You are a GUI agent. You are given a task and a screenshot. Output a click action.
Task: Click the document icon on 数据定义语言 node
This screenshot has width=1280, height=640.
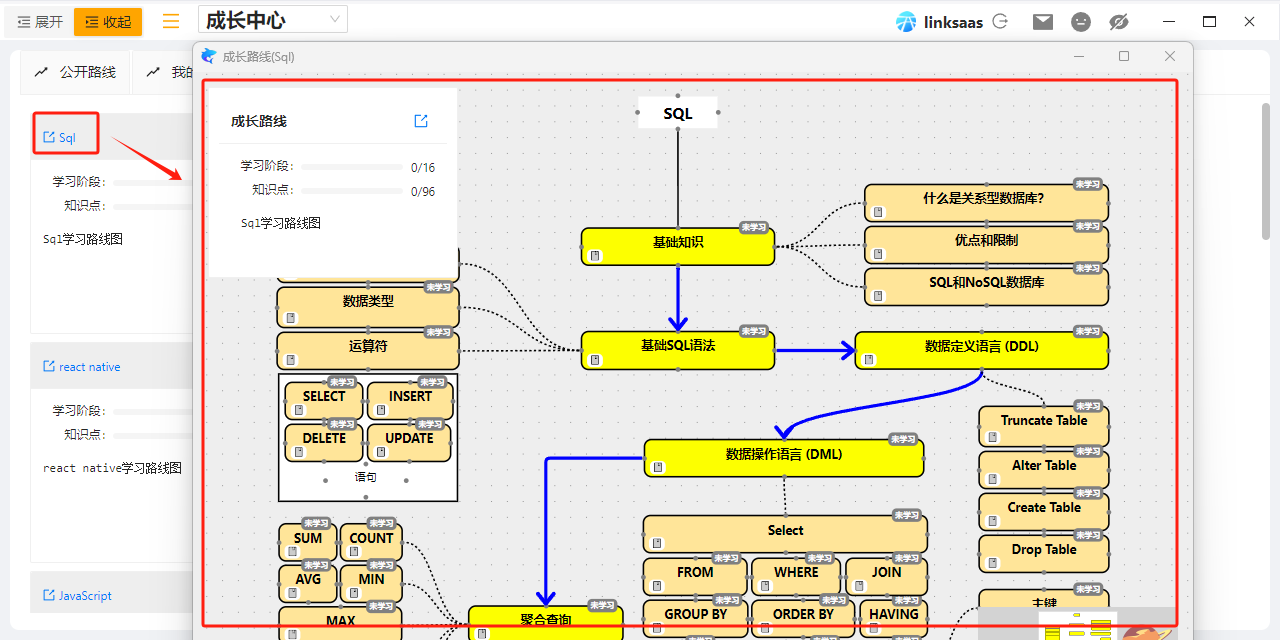pos(869,360)
